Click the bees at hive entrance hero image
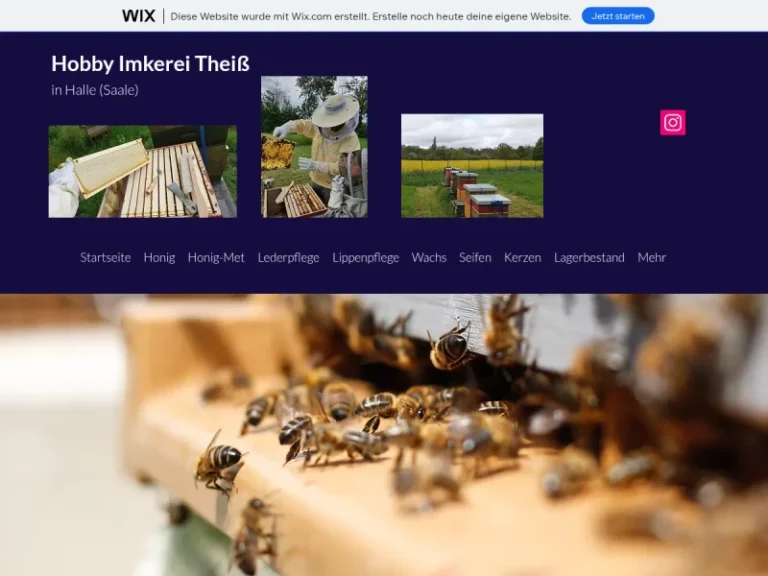The height and width of the screenshot is (576, 768). pos(384,435)
